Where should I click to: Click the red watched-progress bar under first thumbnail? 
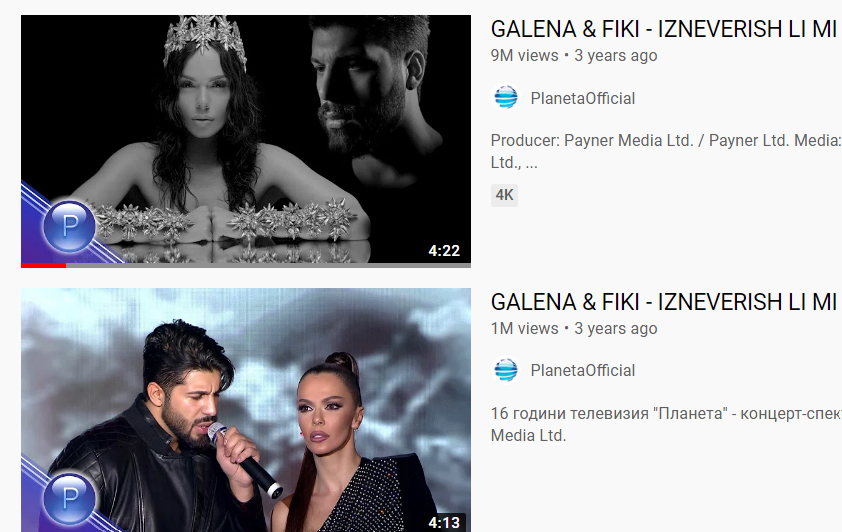43,265
